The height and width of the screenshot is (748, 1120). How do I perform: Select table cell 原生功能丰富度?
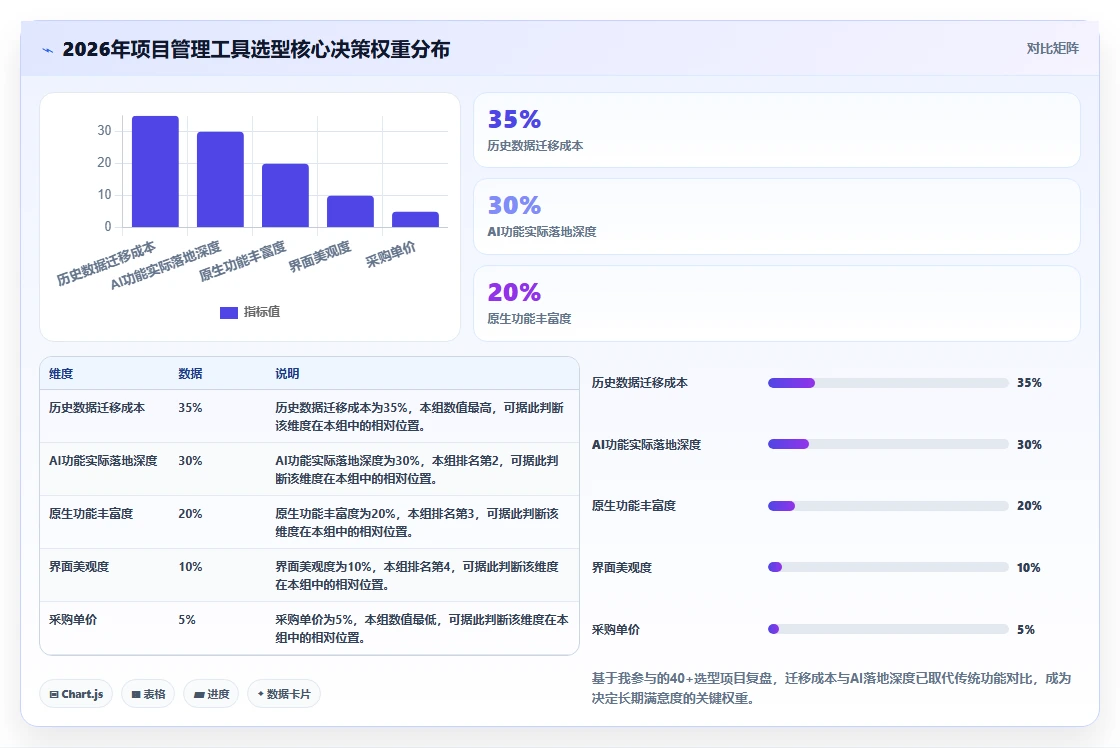(x=91, y=514)
